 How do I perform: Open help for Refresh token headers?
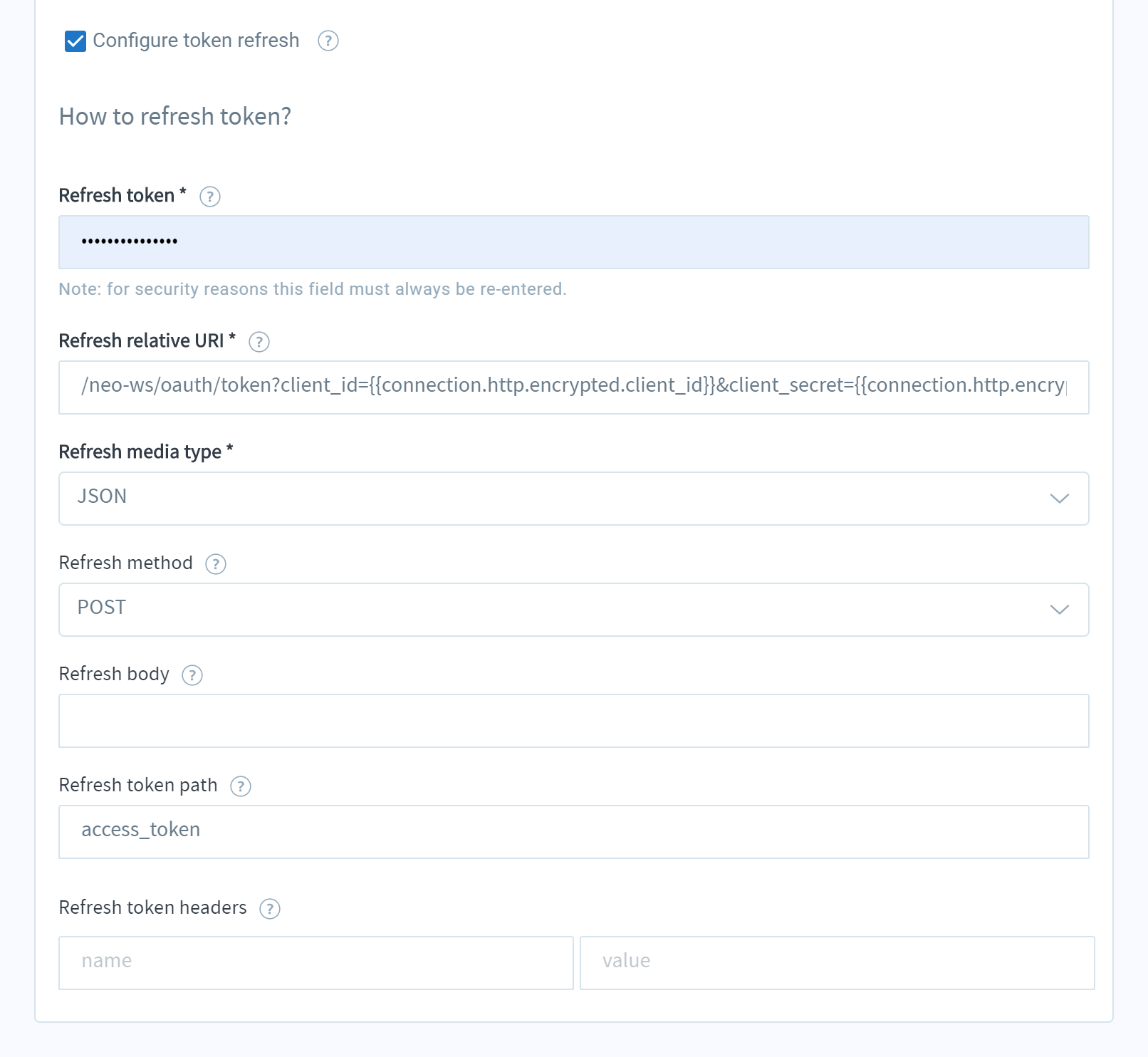(269, 909)
